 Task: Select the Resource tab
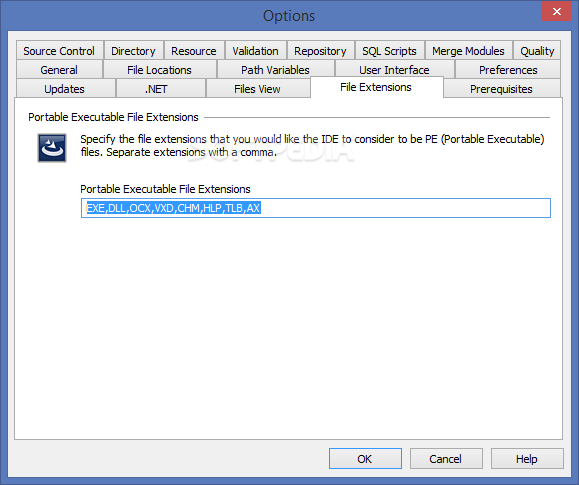(x=194, y=51)
